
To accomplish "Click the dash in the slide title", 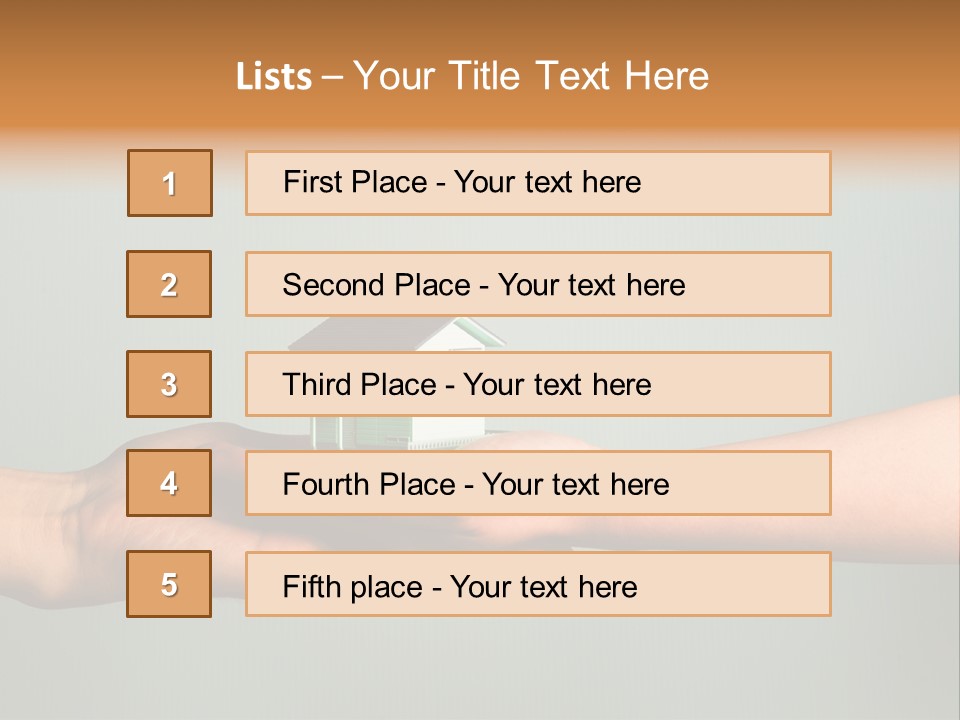I will [x=333, y=77].
